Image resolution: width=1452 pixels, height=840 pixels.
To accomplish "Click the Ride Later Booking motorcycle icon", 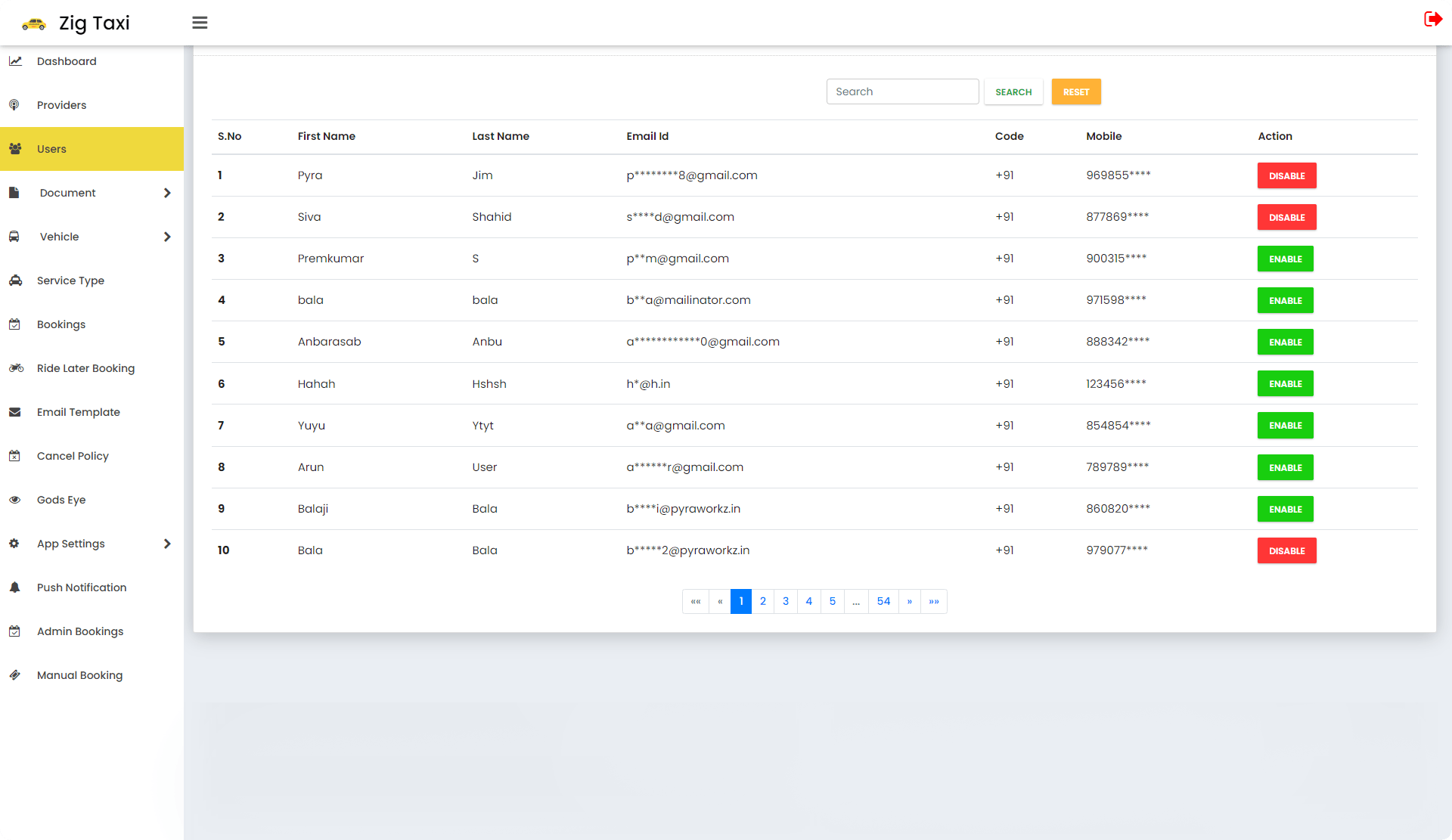I will [x=16, y=368].
